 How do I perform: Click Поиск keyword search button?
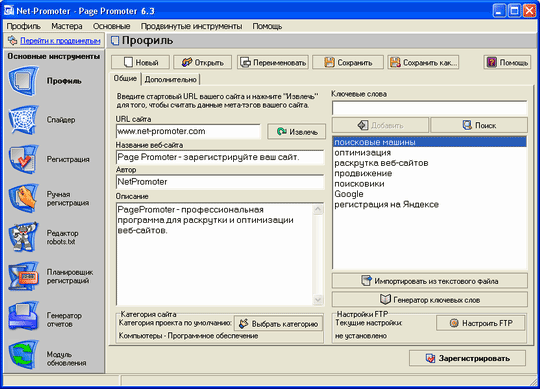(479, 125)
